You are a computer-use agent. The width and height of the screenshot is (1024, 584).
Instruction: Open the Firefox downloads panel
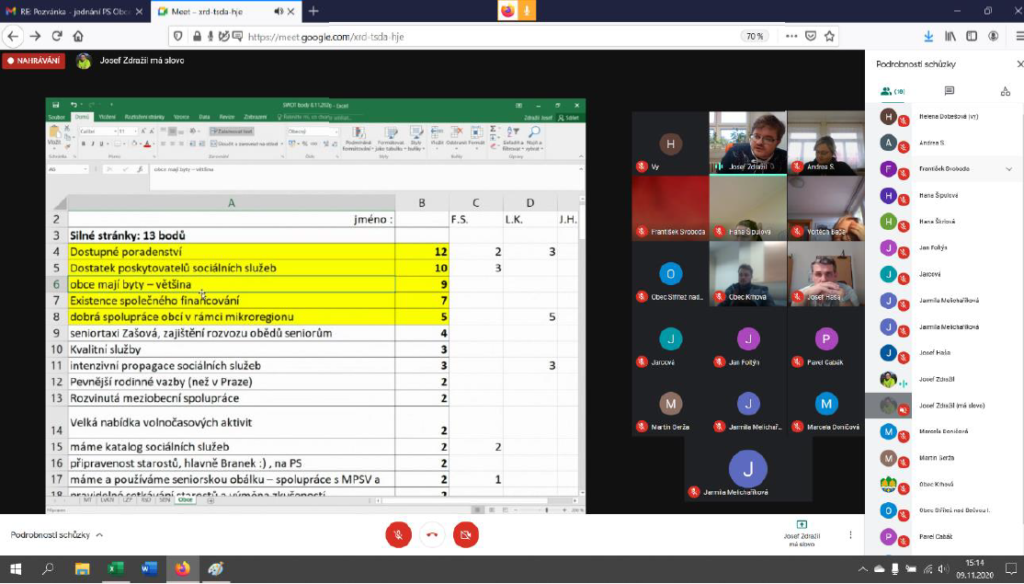click(928, 37)
